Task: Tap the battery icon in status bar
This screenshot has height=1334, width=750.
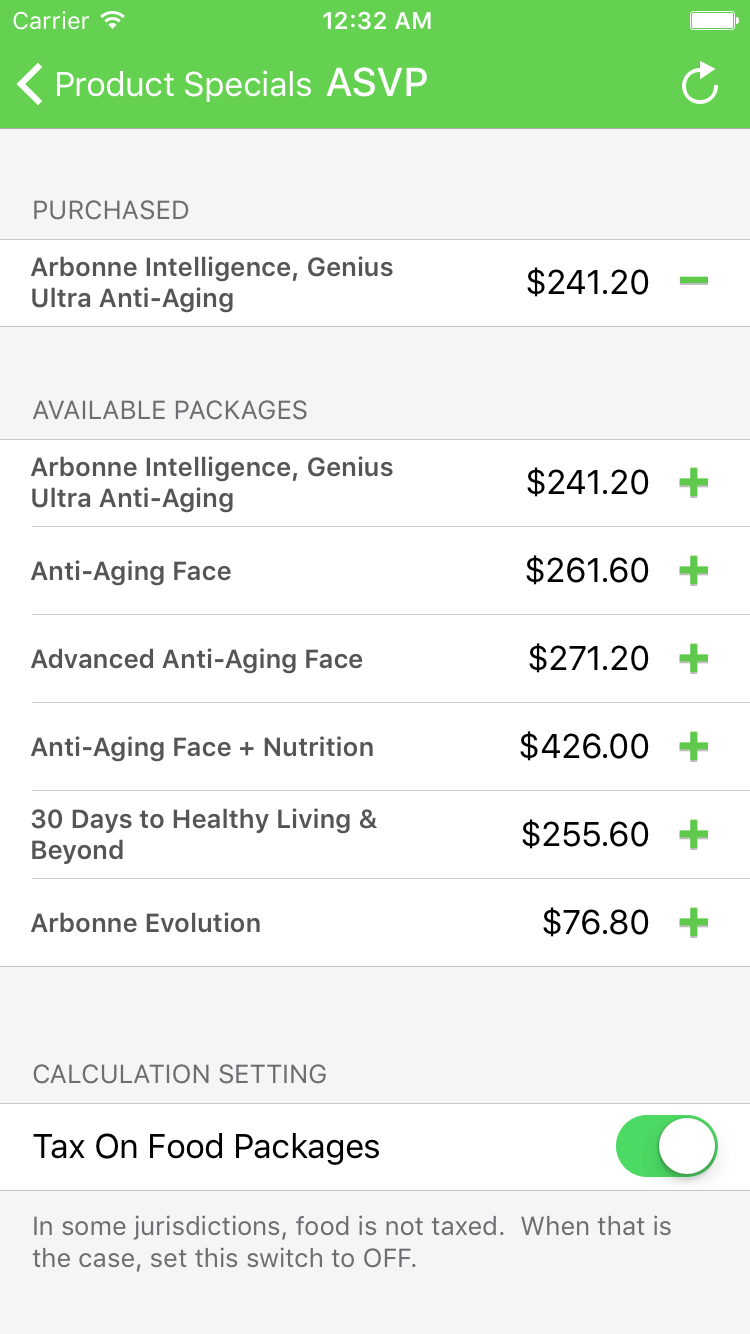Action: click(713, 21)
